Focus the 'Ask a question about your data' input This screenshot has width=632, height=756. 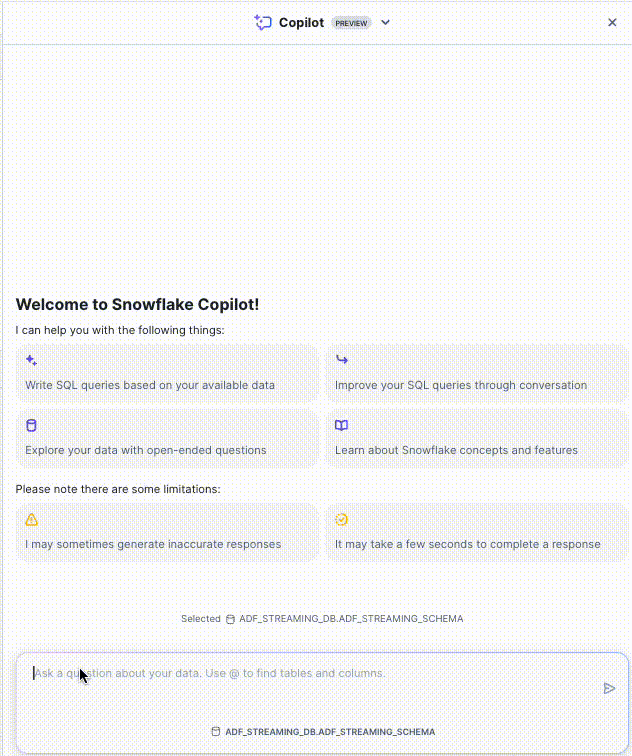point(300,674)
